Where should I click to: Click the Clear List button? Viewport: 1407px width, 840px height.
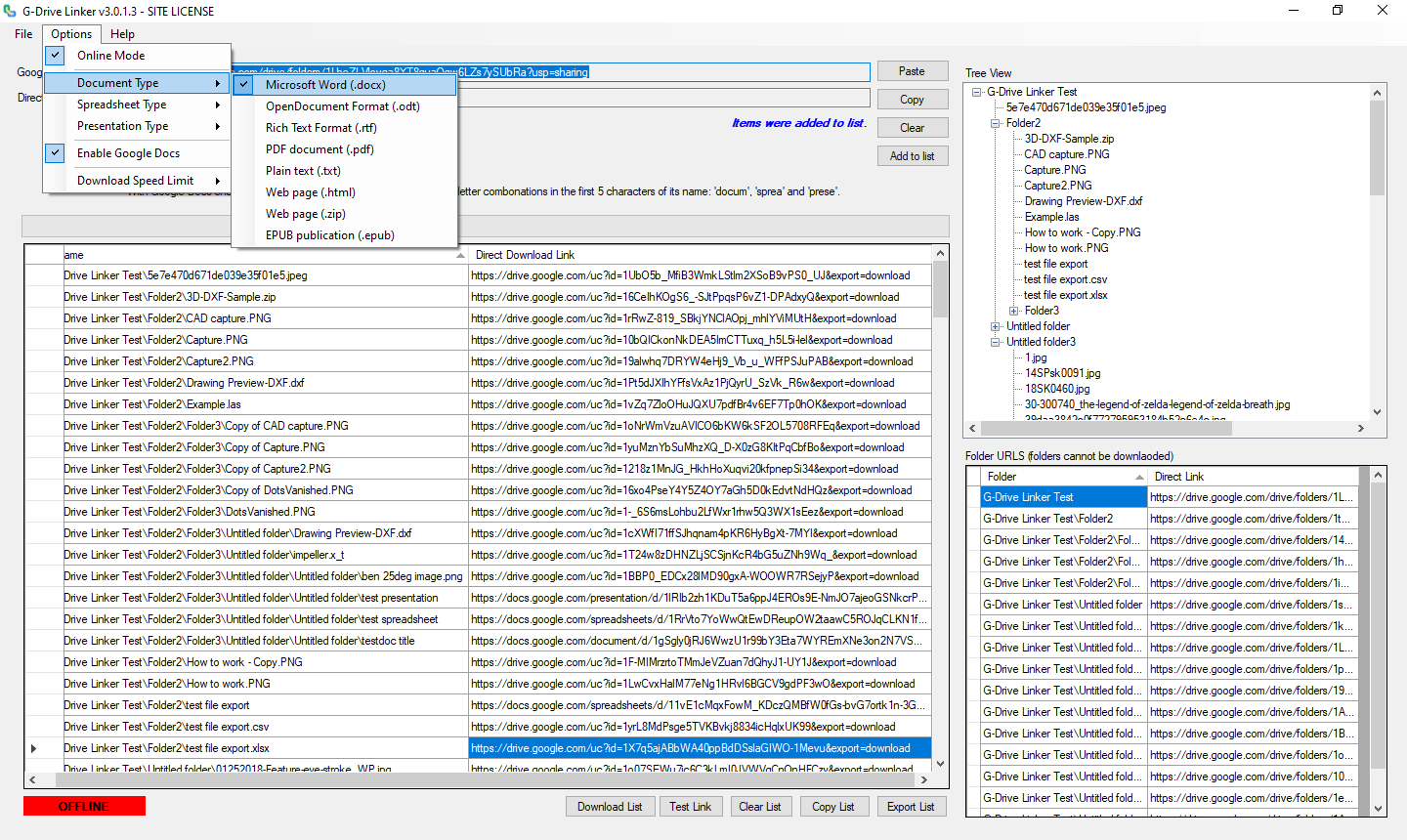760,807
